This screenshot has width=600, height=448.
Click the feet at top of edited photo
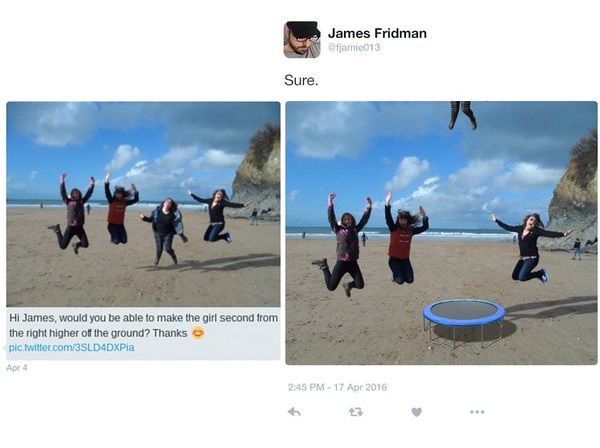coord(463,115)
